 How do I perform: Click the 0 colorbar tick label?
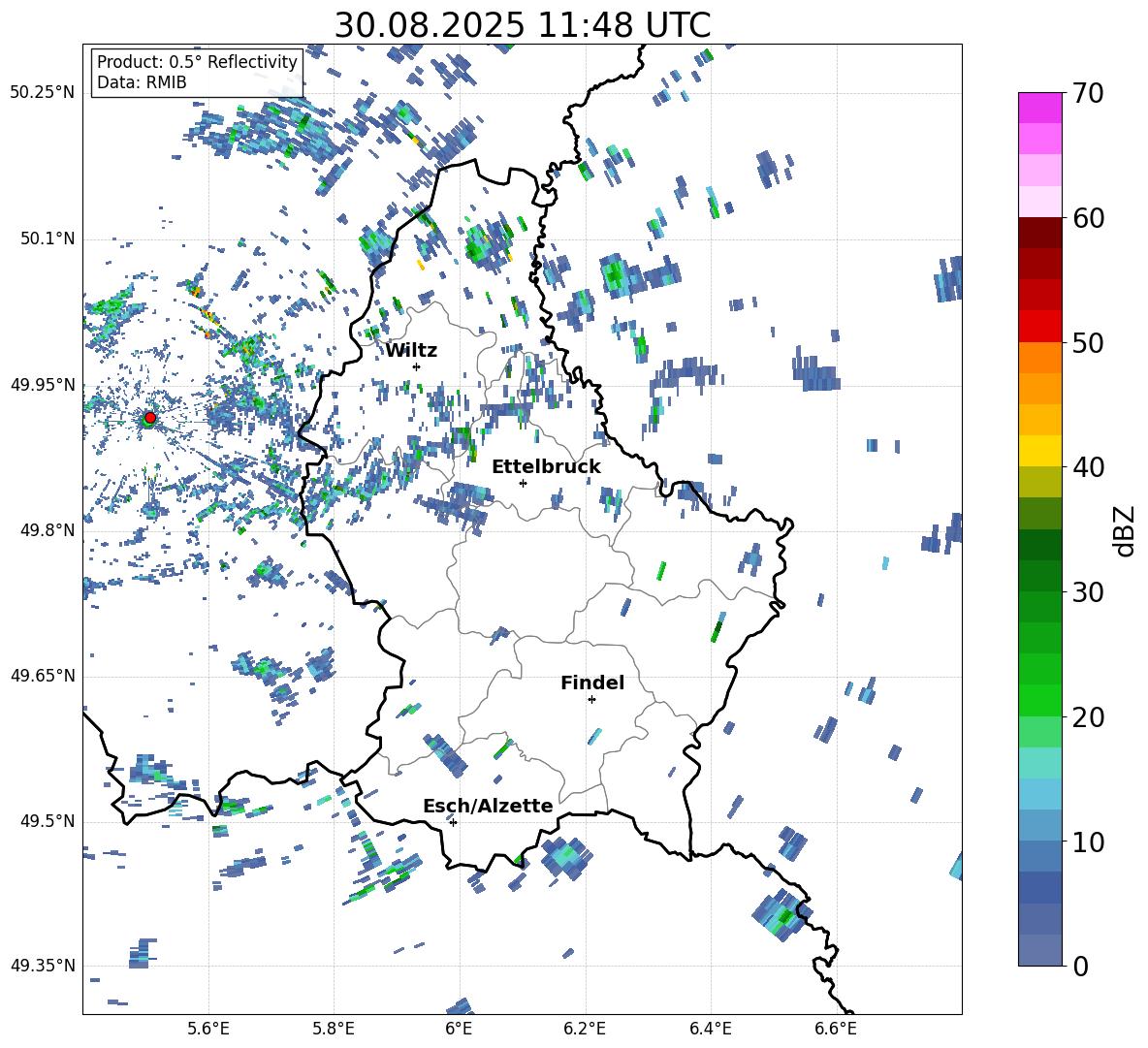[1080, 967]
